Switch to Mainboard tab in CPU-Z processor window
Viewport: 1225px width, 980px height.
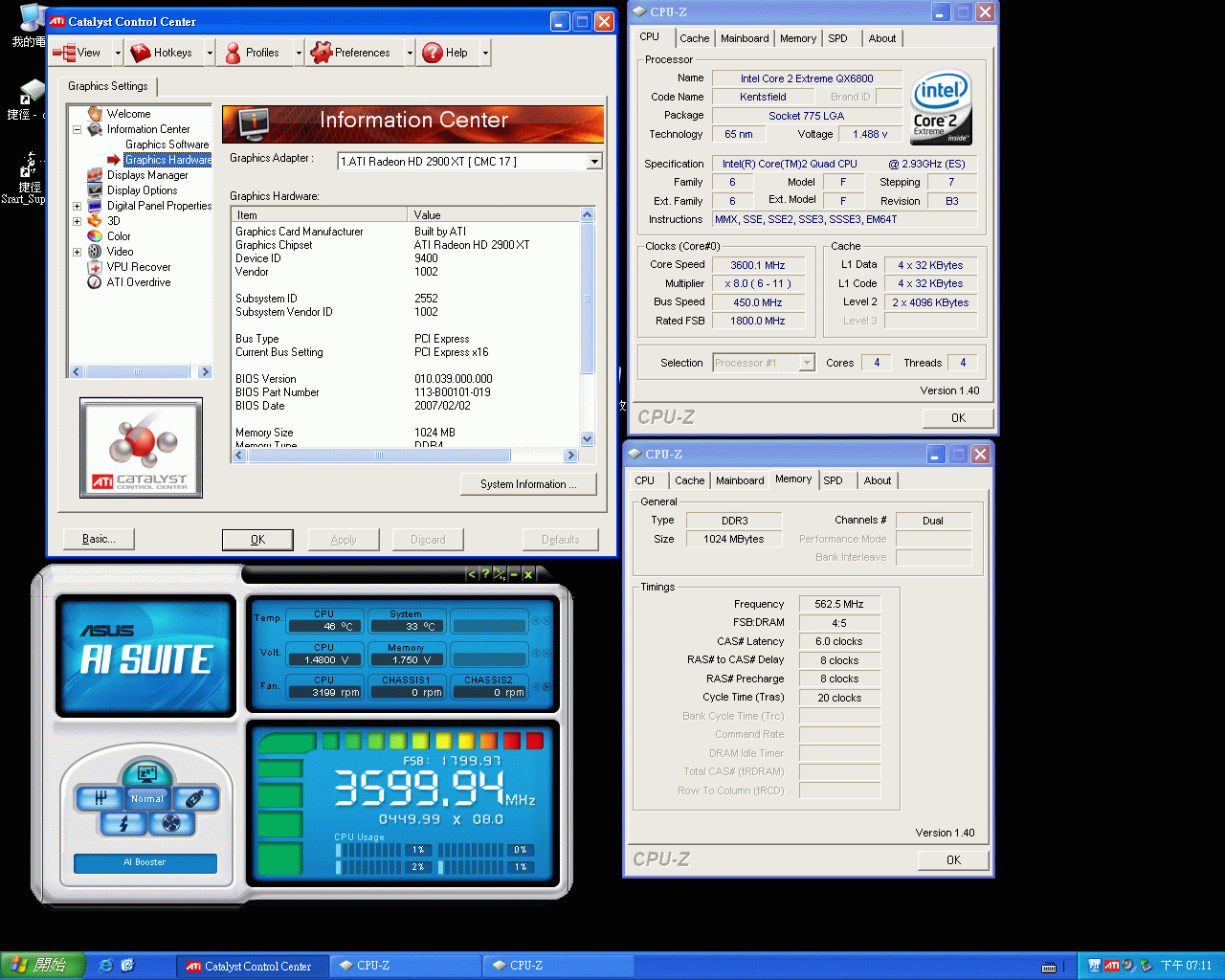[x=745, y=38]
